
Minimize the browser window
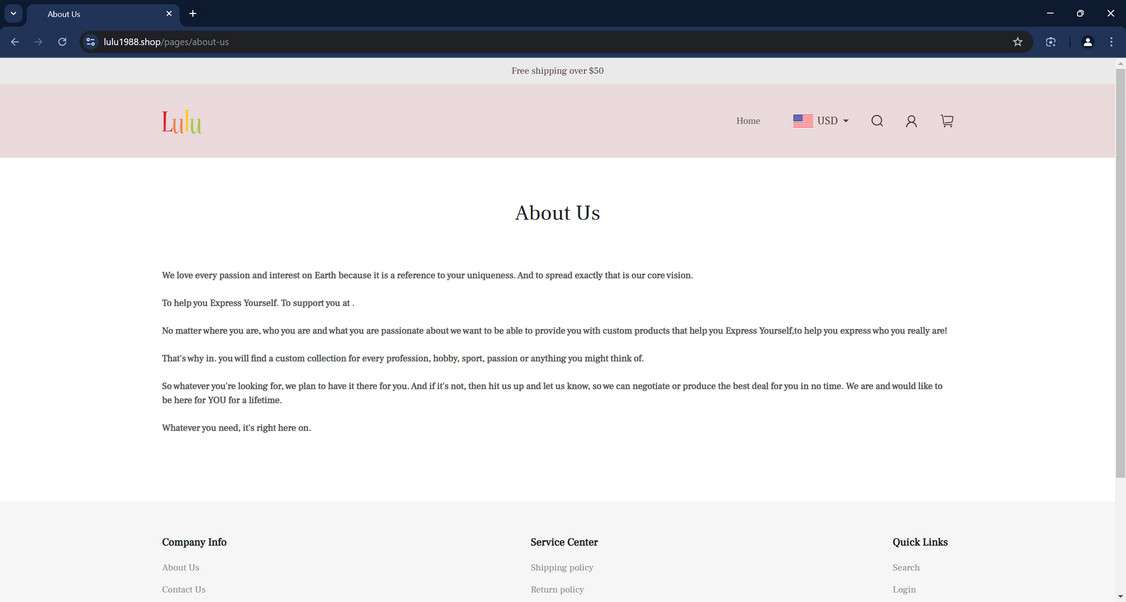1050,14
